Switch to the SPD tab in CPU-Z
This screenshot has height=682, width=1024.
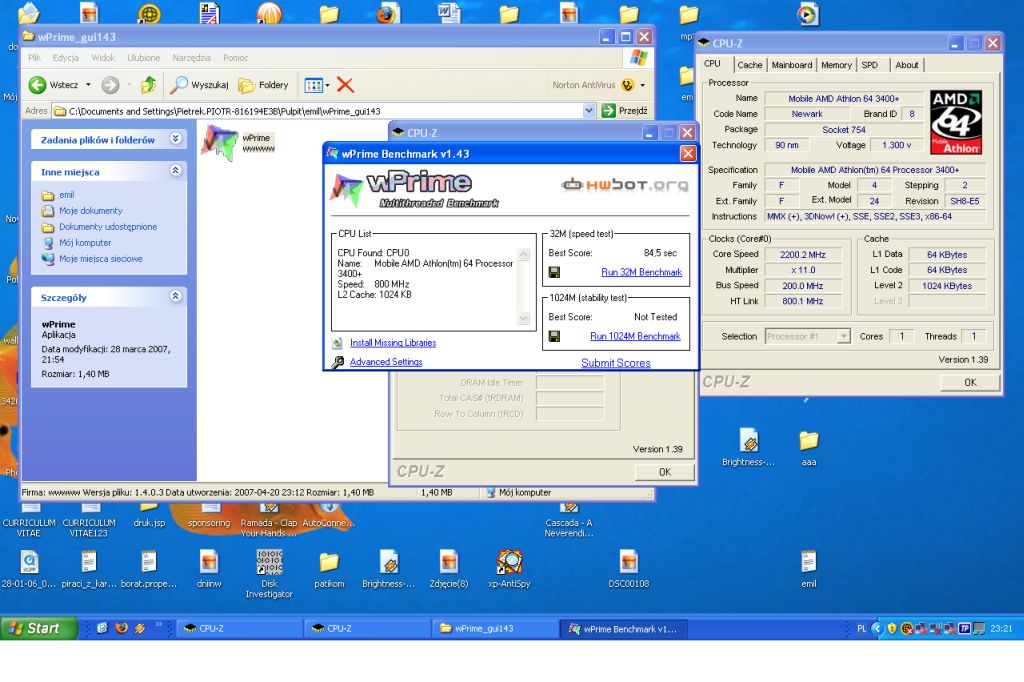point(869,65)
